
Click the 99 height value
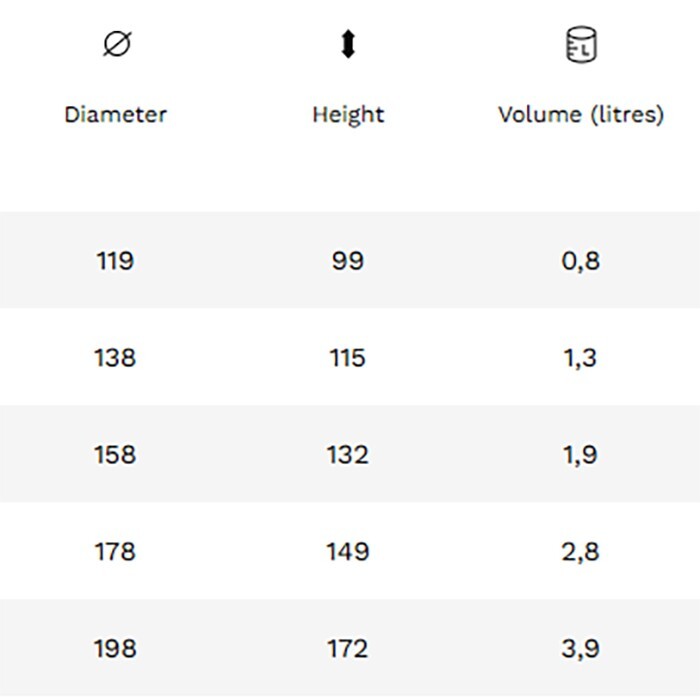(x=347, y=261)
